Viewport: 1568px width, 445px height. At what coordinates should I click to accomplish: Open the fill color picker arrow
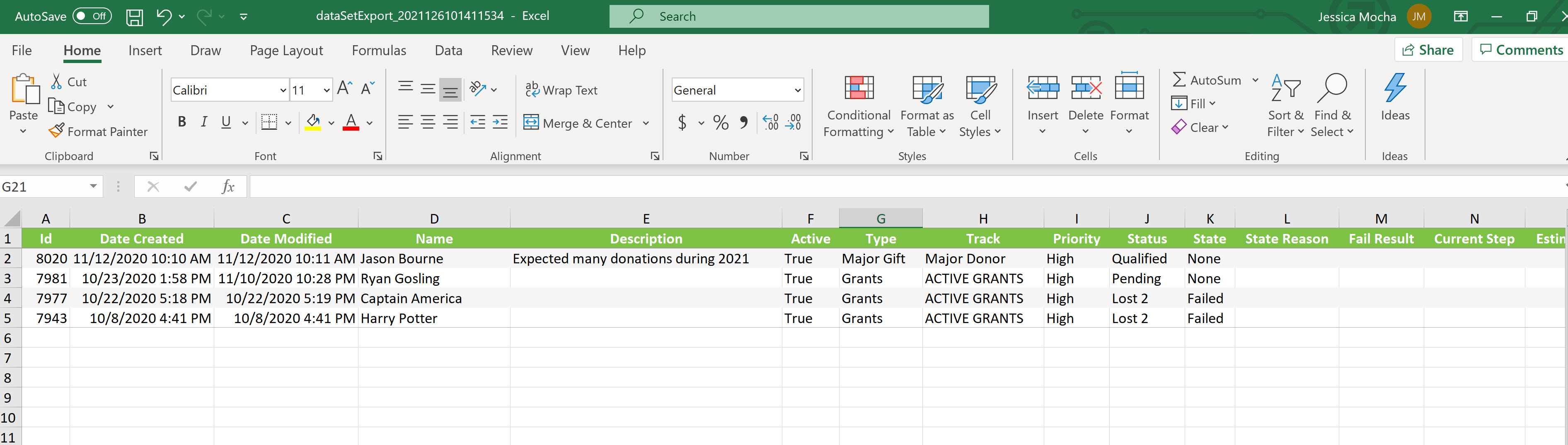point(331,123)
